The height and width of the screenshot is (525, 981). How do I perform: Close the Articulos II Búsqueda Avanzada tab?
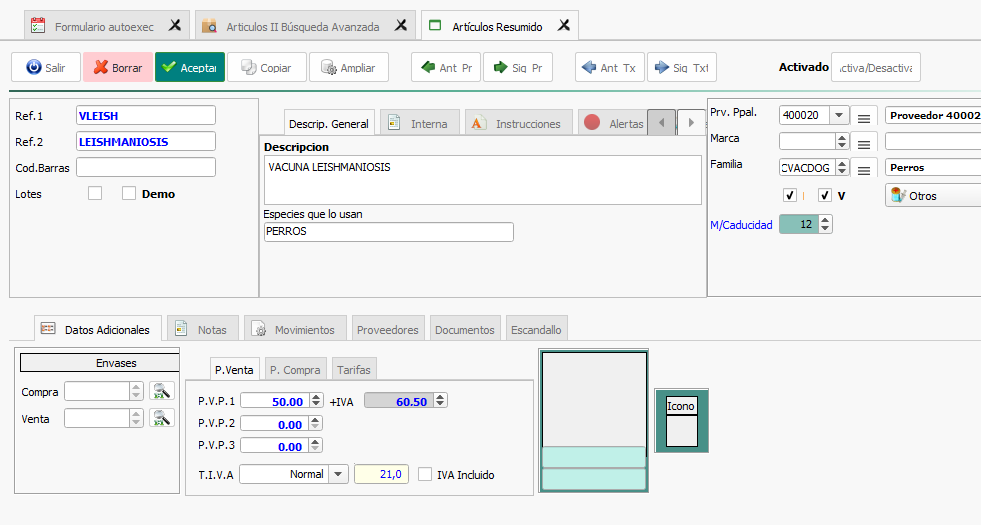tap(401, 26)
